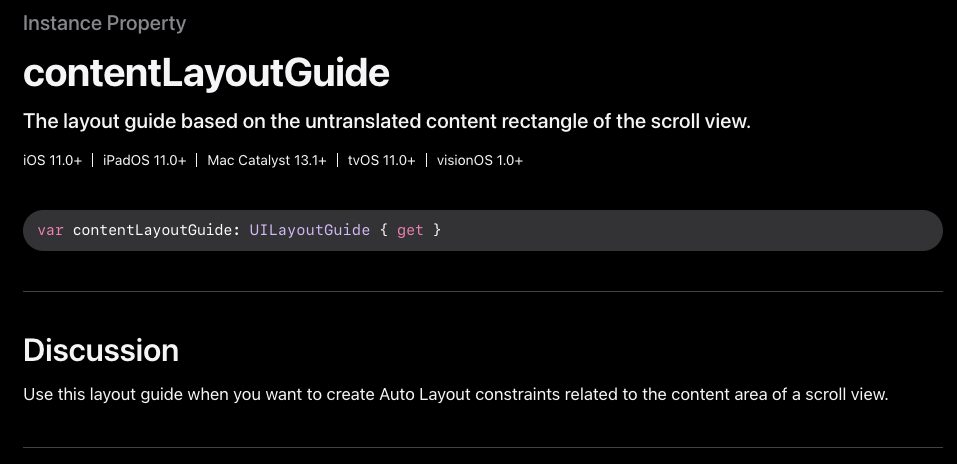The width and height of the screenshot is (957, 464).
Task: Click the divider line below discussion text
Action: tap(482, 447)
